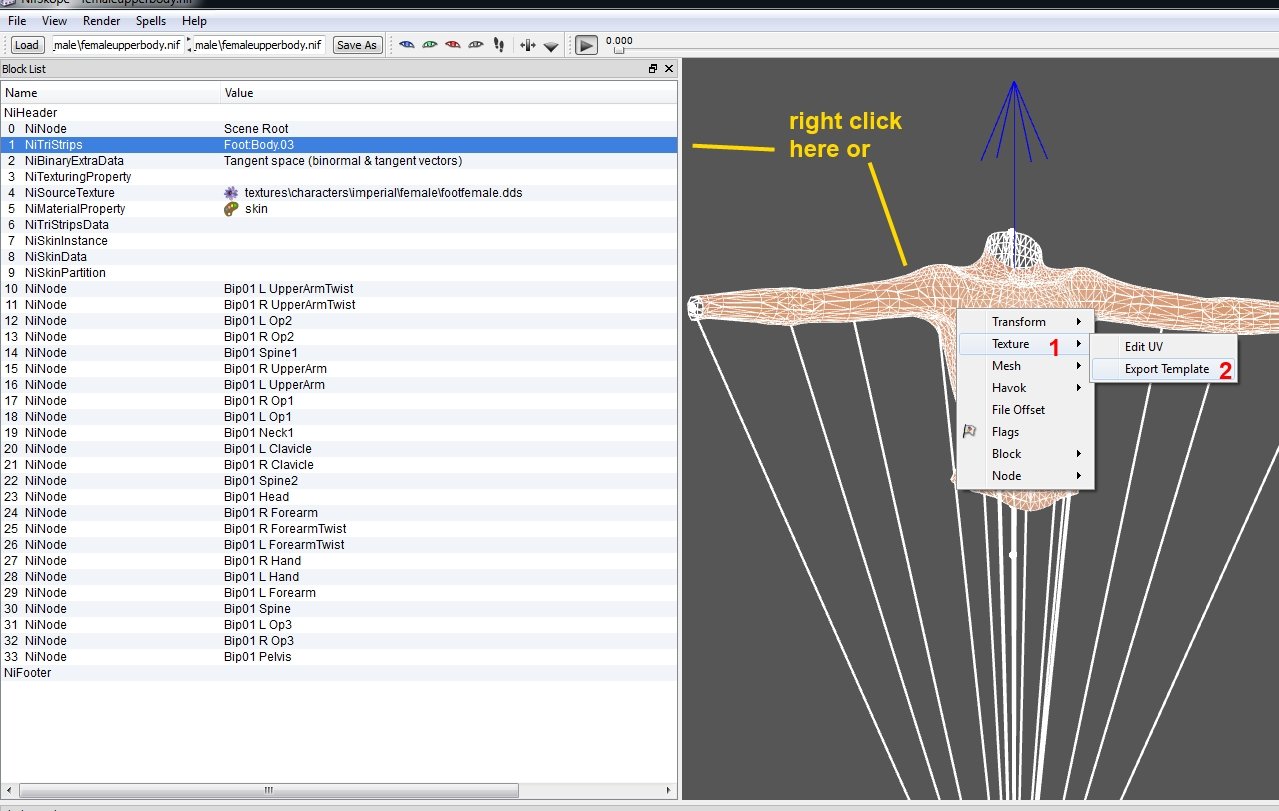The width and height of the screenshot is (1279, 811).
Task: Select the NiHeader row
Action: tap(338, 113)
